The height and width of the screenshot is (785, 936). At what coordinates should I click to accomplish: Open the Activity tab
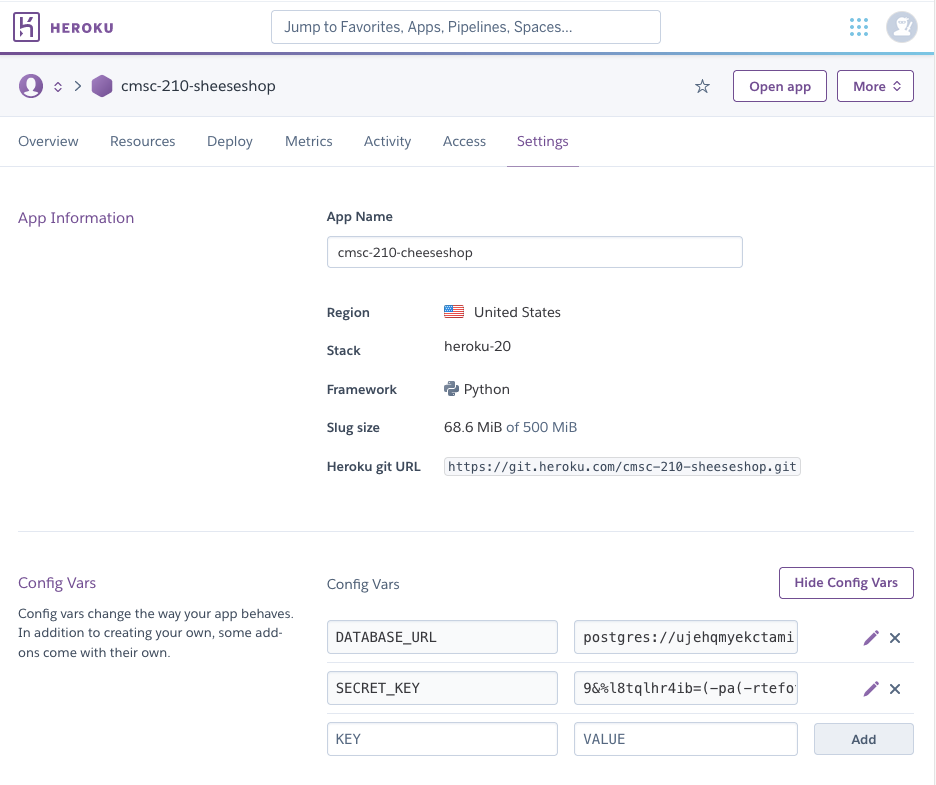(387, 141)
